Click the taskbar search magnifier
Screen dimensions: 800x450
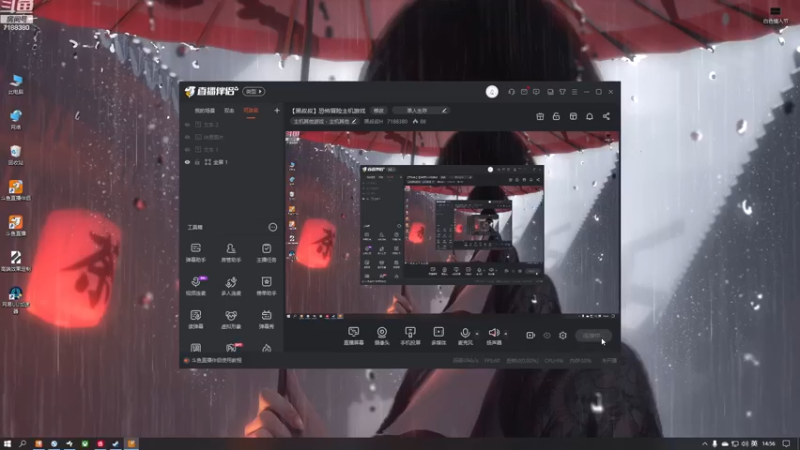pos(22,444)
